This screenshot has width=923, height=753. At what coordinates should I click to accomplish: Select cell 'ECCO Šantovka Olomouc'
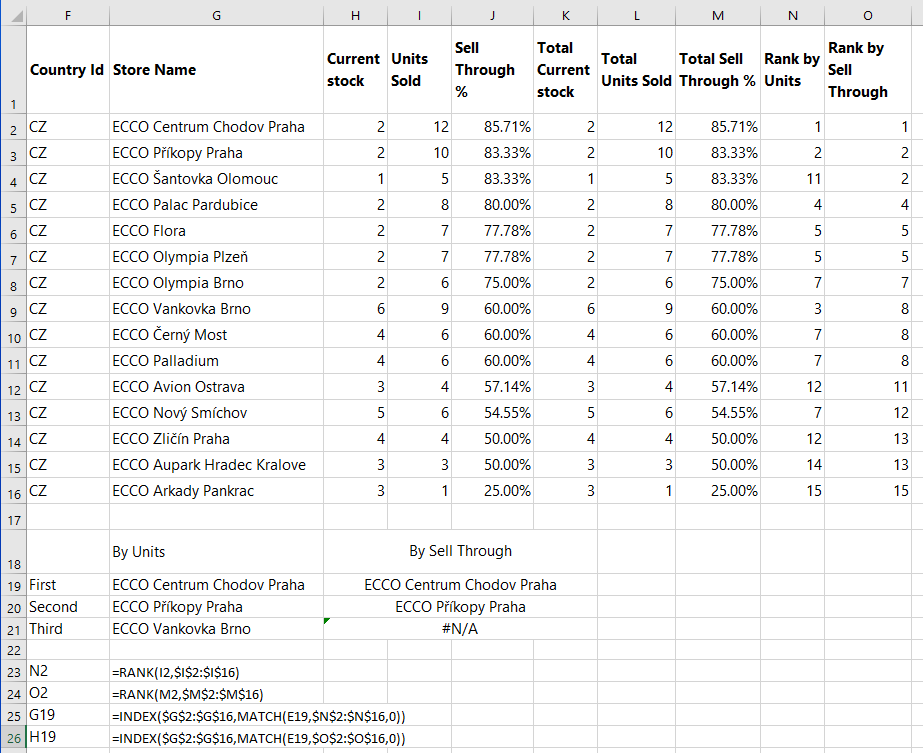(x=216, y=179)
